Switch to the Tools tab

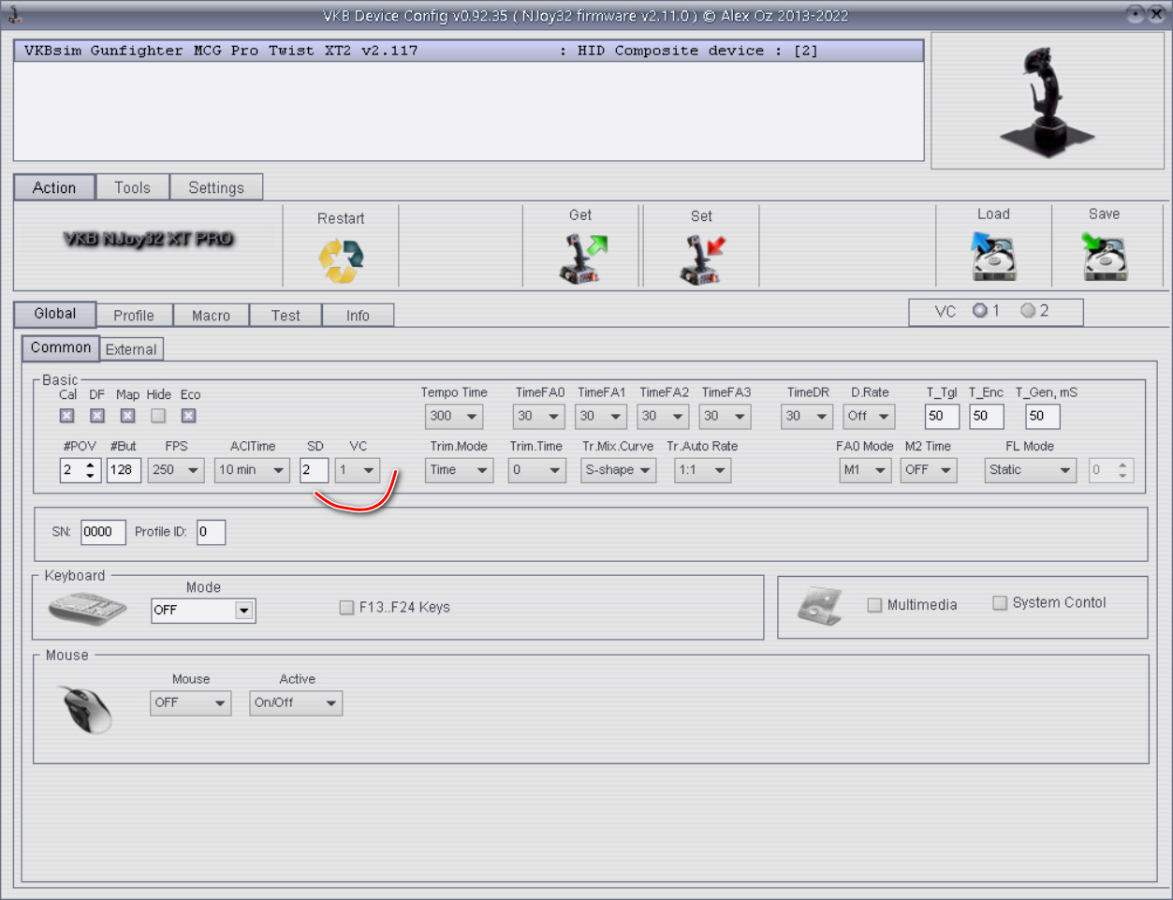click(x=132, y=188)
